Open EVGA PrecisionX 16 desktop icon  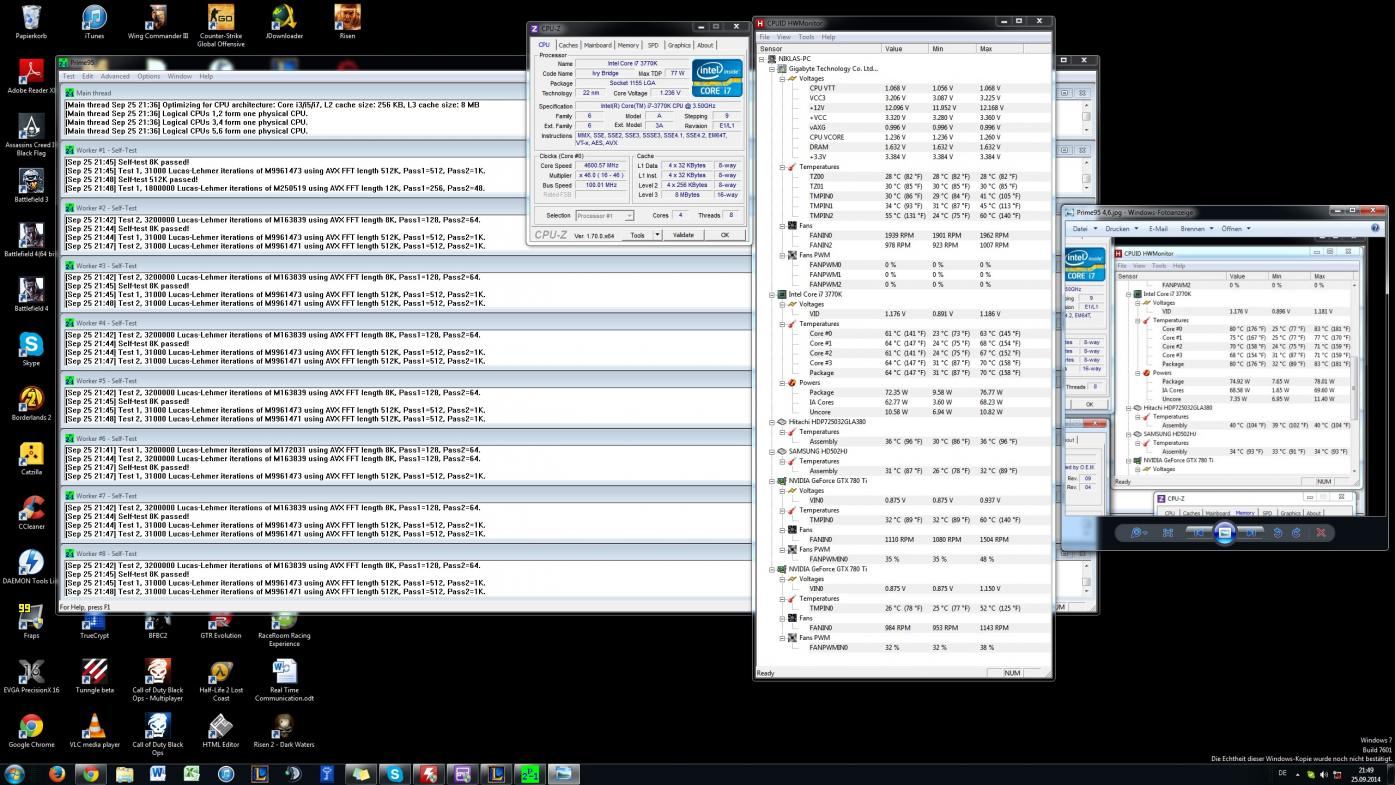point(31,675)
